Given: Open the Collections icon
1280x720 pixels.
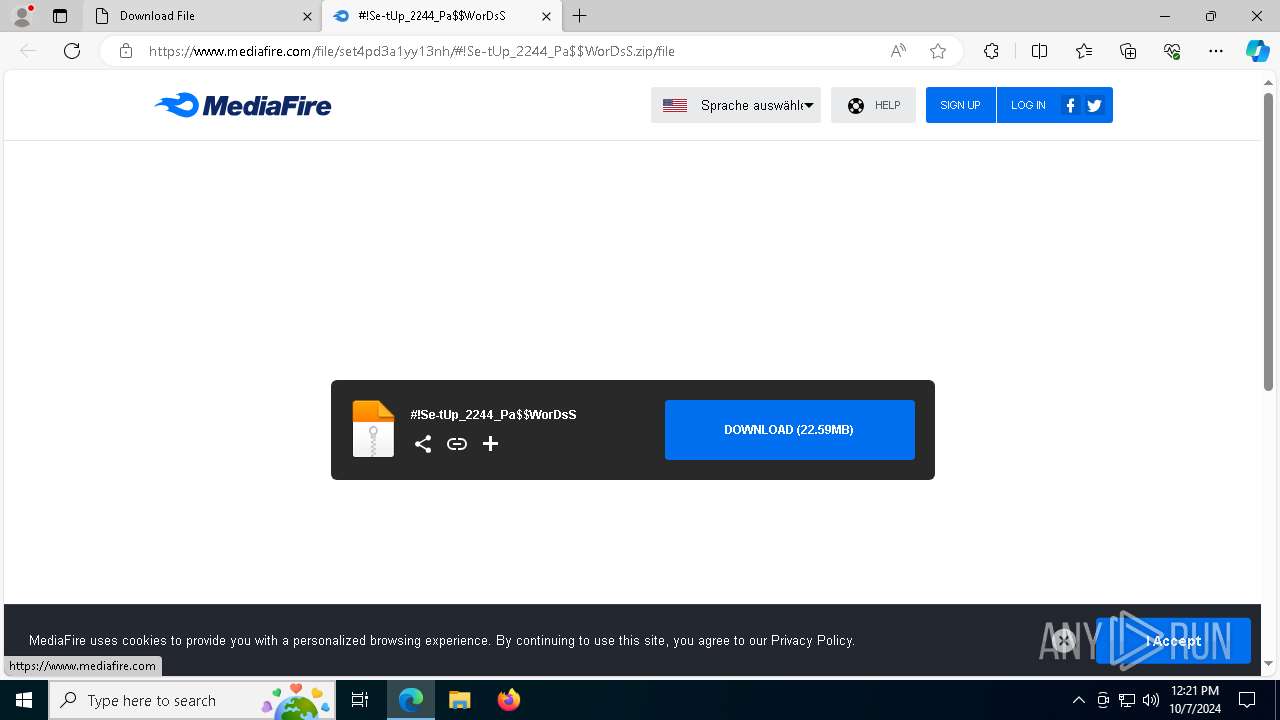Looking at the screenshot, I should point(1128,51).
